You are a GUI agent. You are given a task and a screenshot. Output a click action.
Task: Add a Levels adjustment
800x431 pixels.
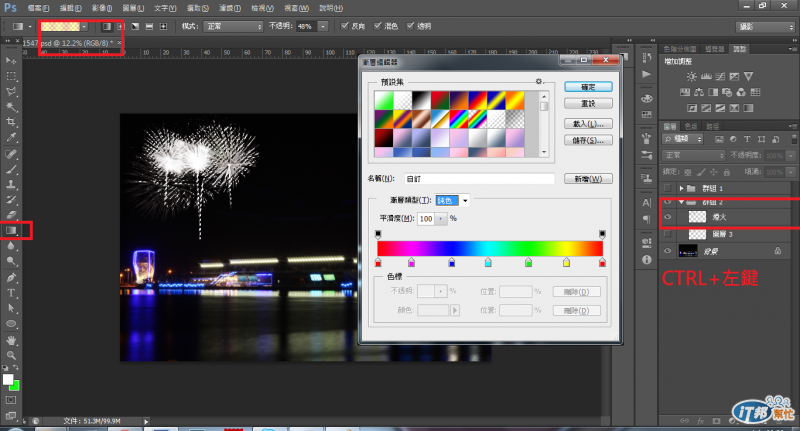click(x=706, y=77)
